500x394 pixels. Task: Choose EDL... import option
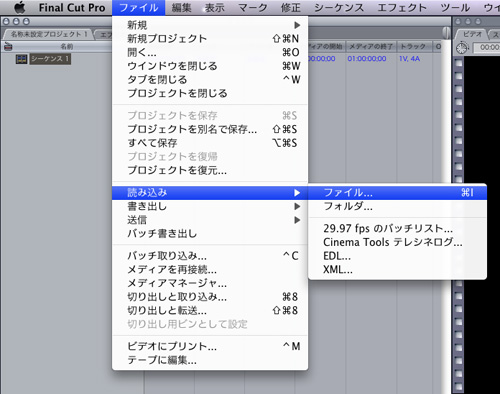397,256
